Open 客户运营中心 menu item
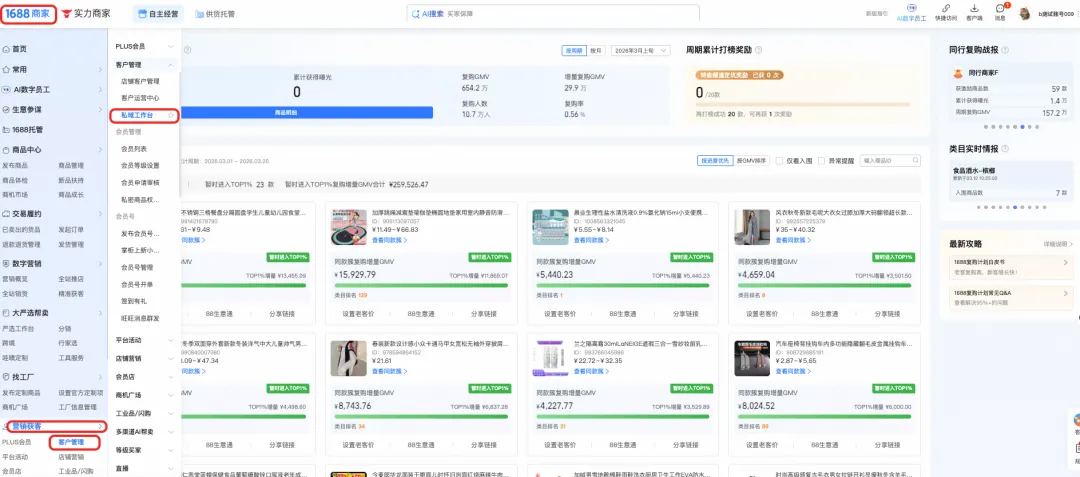Image resolution: width=1080 pixels, height=477 pixels. [x=140, y=98]
